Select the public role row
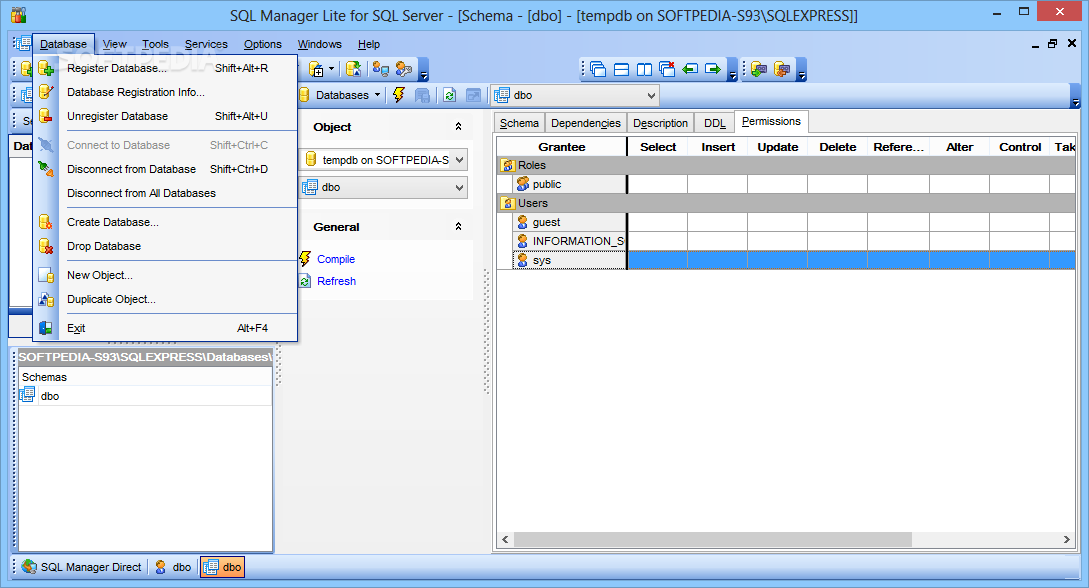This screenshot has height=588, width=1089. (785, 184)
